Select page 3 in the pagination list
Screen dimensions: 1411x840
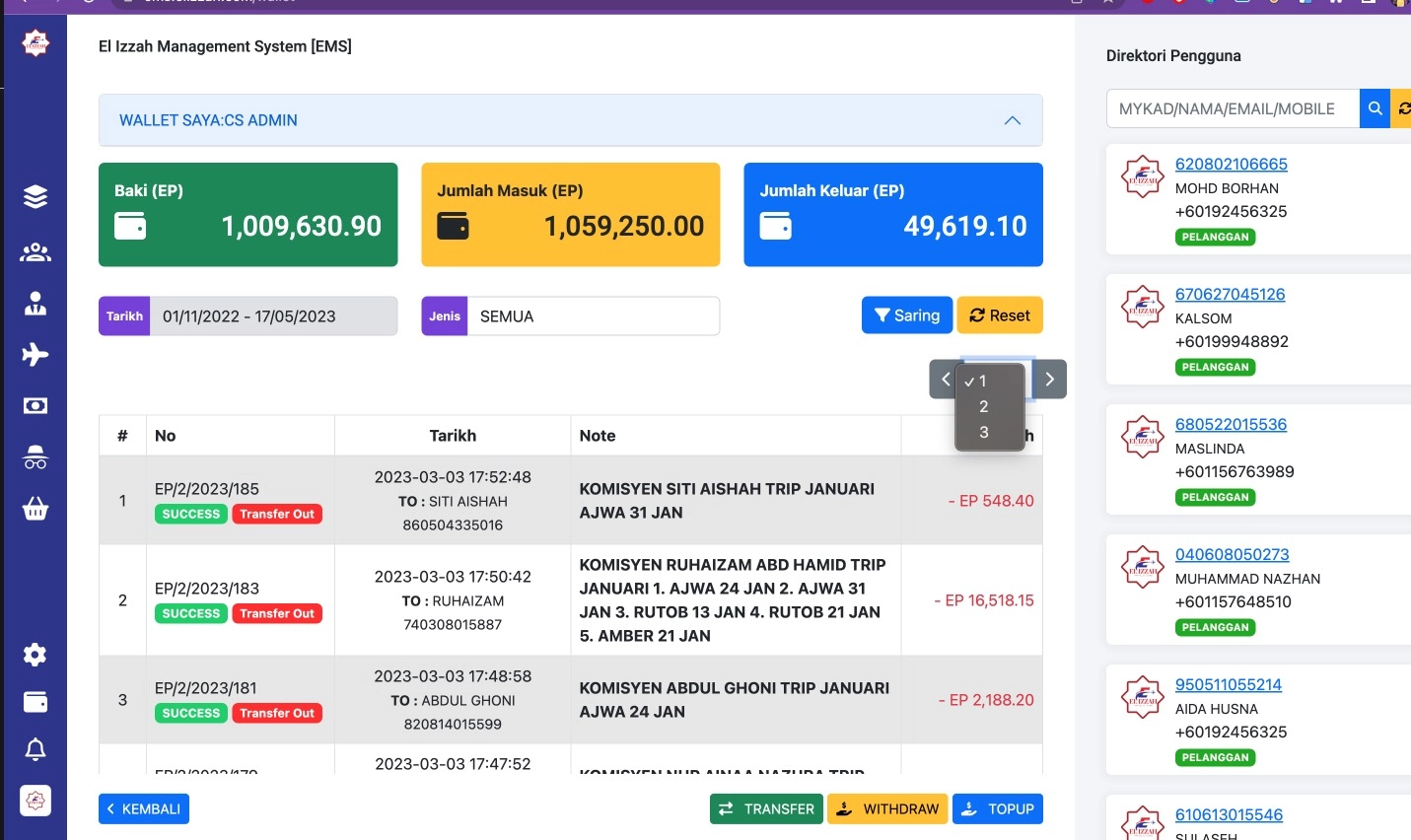(984, 432)
